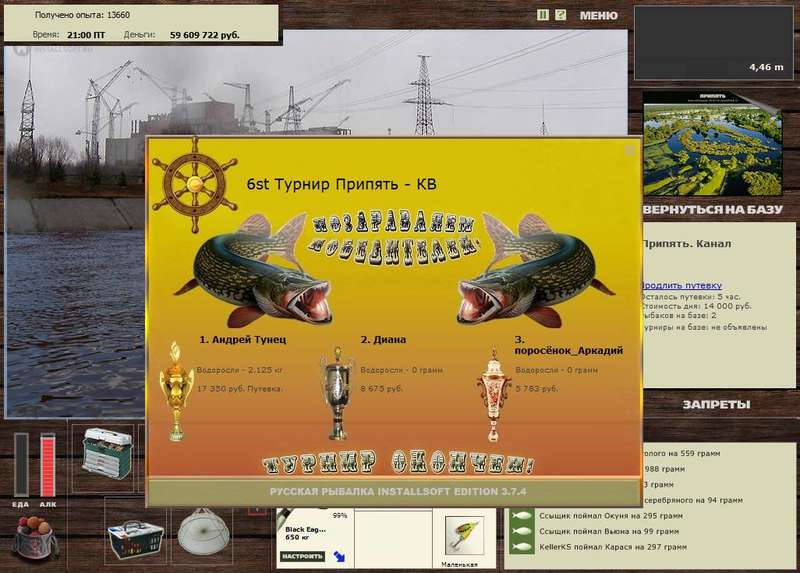
Task: Click Стоимость дня: 14 000 руб. line
Action: click(696, 306)
